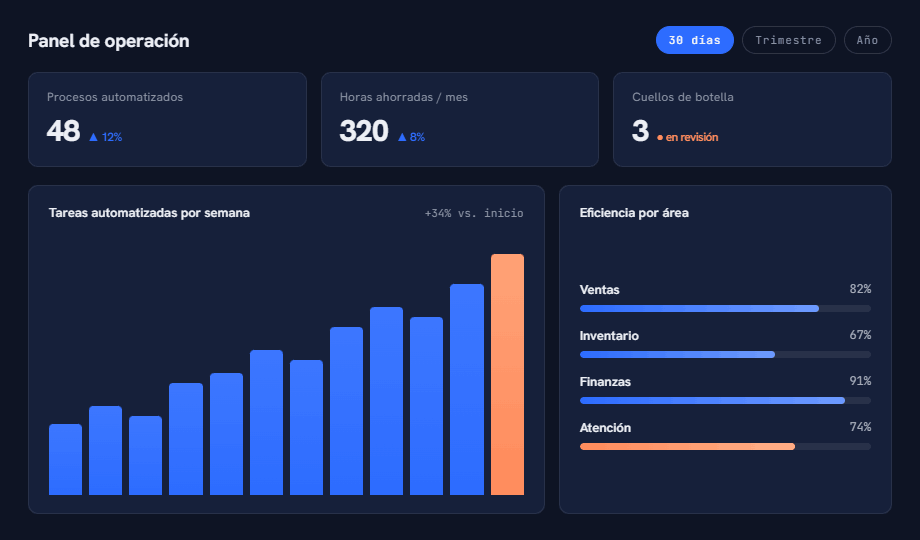Viewport: 920px width, 540px height.
Task: Click the 'Eficiencia por área' title
Action: (634, 213)
